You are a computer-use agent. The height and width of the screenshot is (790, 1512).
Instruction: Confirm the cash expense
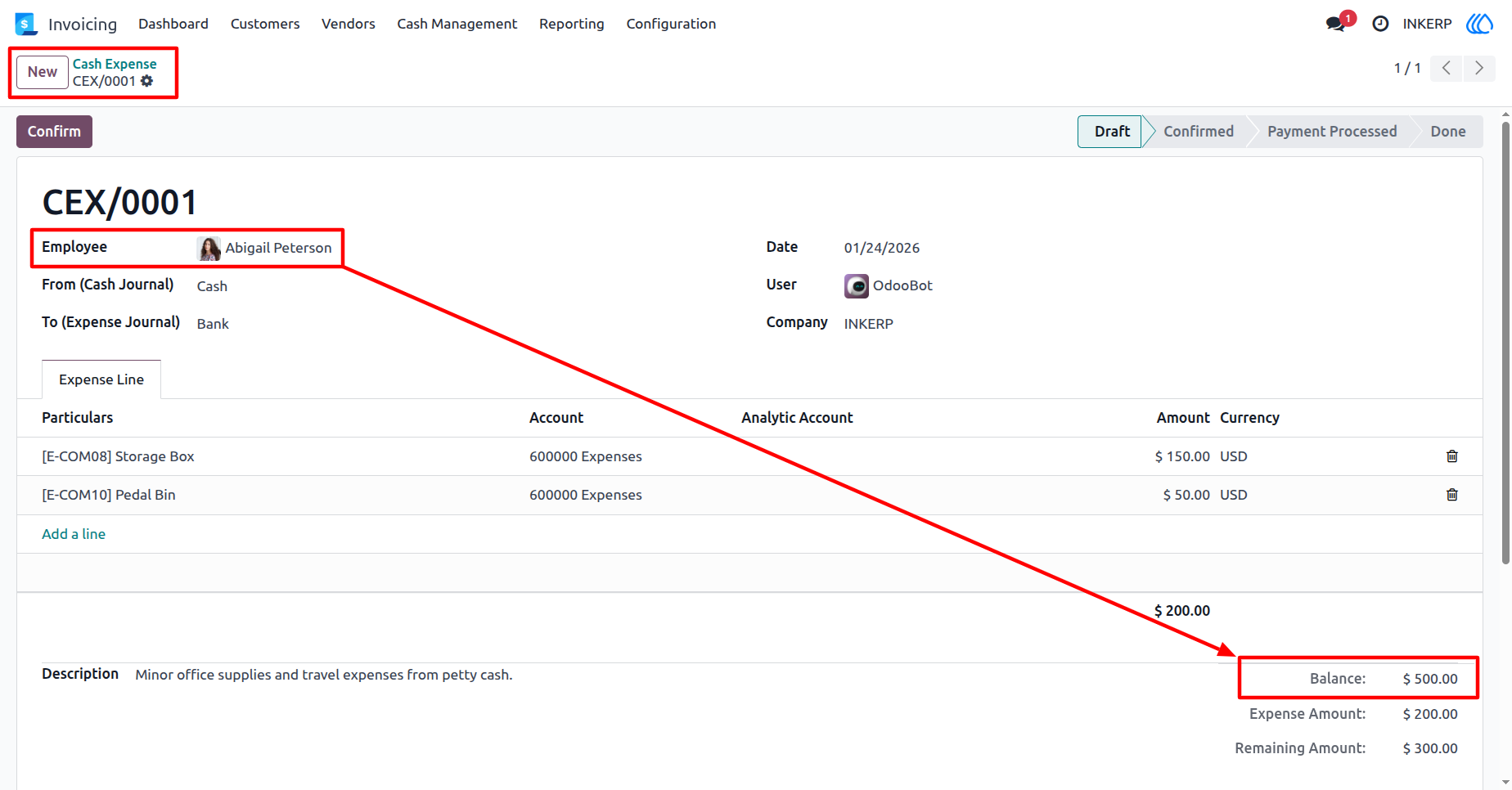54,132
